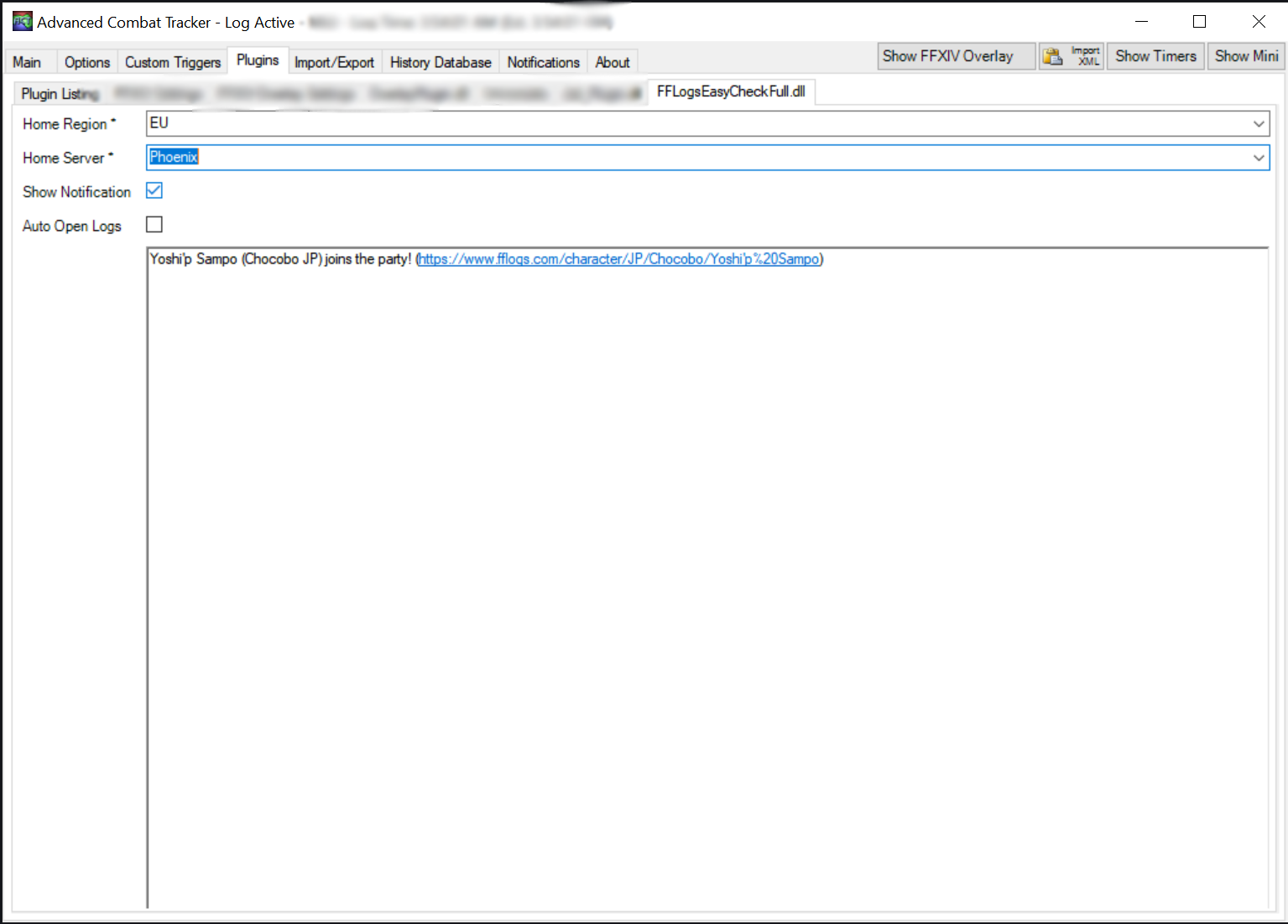This screenshot has height=924, width=1288.
Task: Switch to the Options tab
Action: tap(87, 62)
